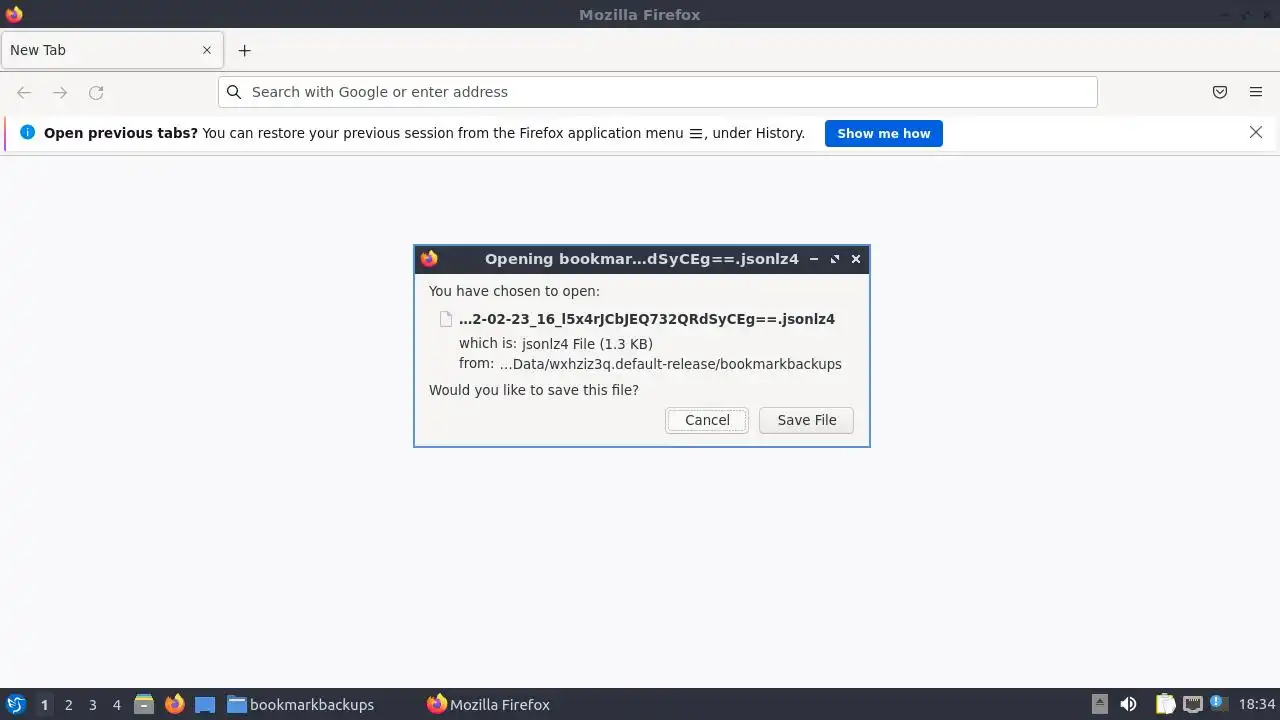1280x720 pixels.
Task: Open the network status tray icon
Action: click(1193, 705)
